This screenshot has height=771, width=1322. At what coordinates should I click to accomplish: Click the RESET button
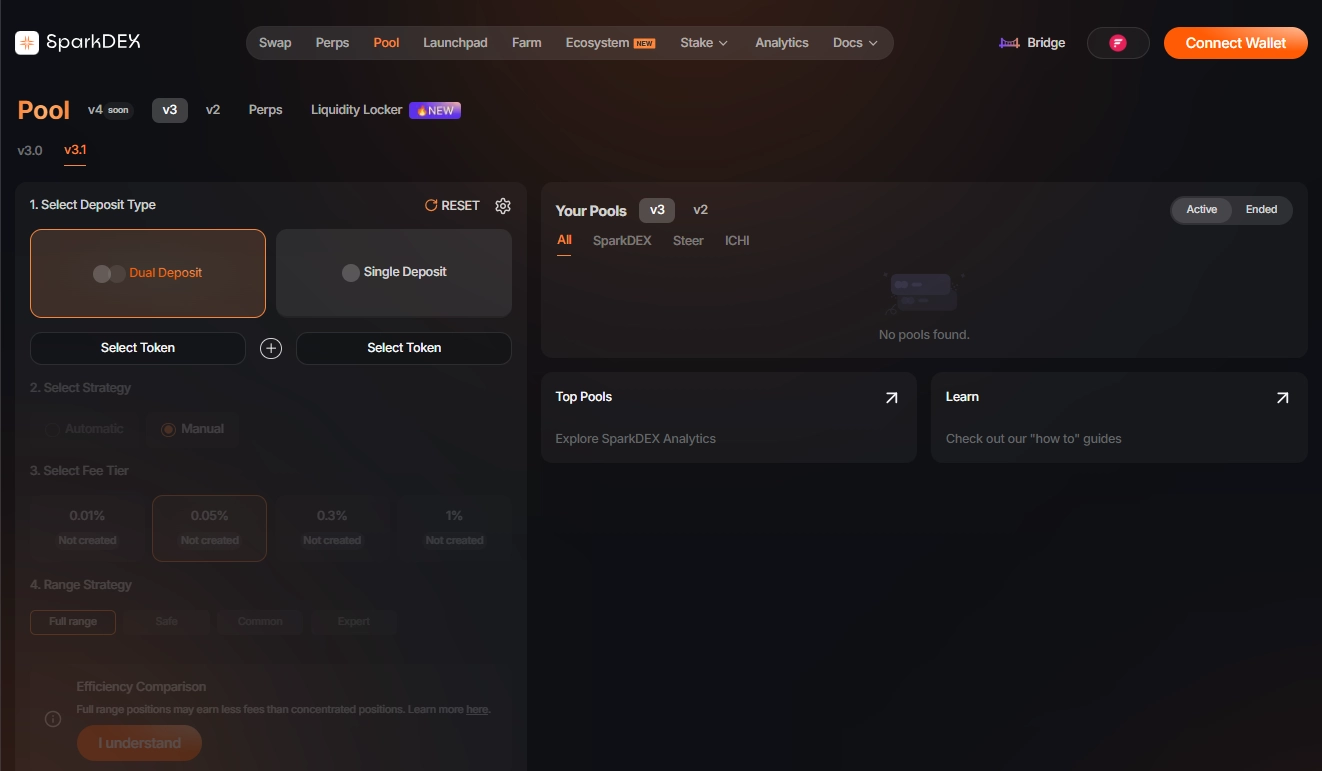click(452, 205)
